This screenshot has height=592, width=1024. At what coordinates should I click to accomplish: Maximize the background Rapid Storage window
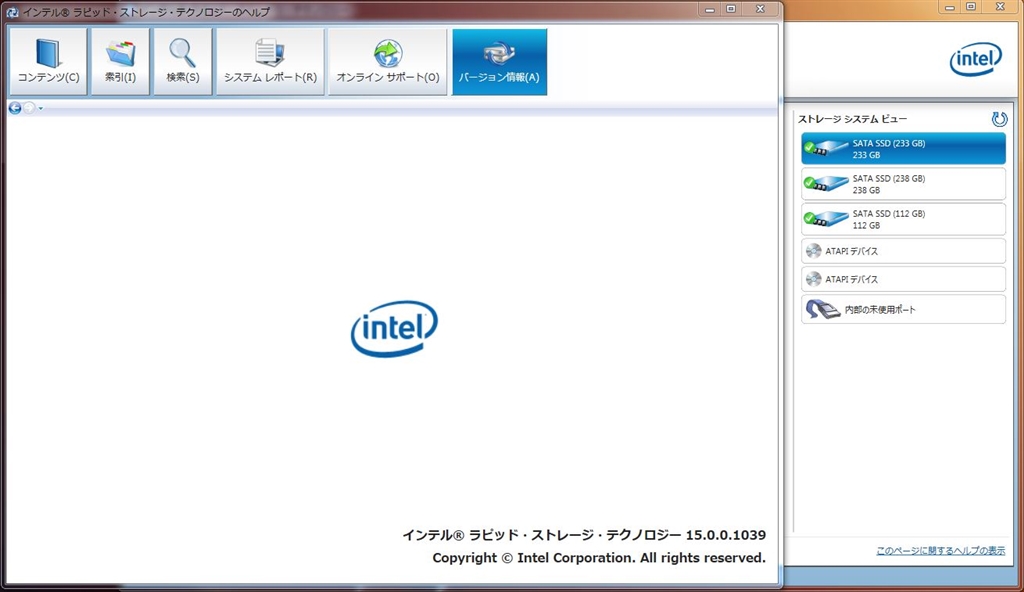pyautogui.click(x=971, y=7)
